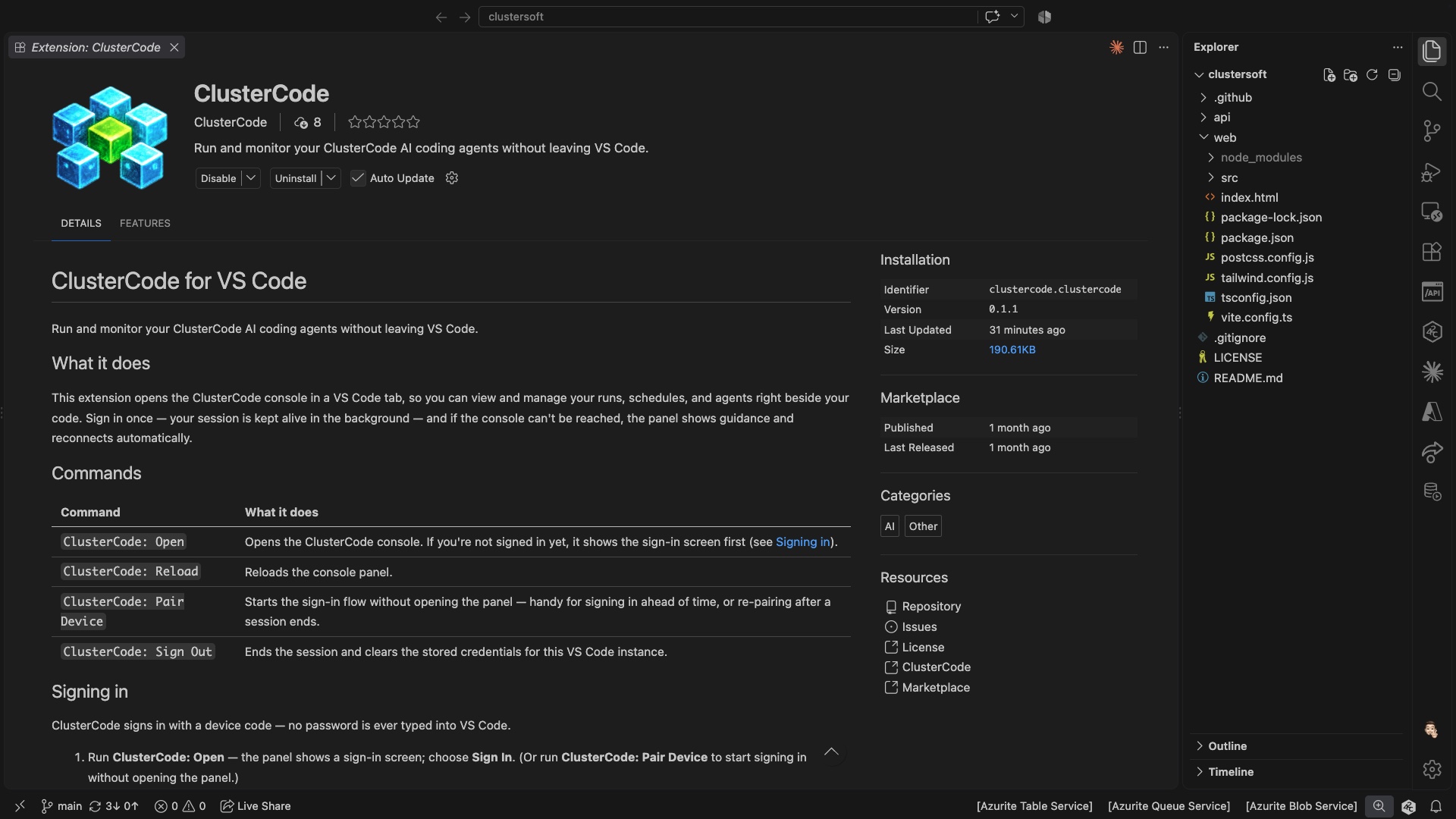This screenshot has width=1456, height=819.
Task: Click the New Folder icon in Explorer
Action: pos(1350,74)
